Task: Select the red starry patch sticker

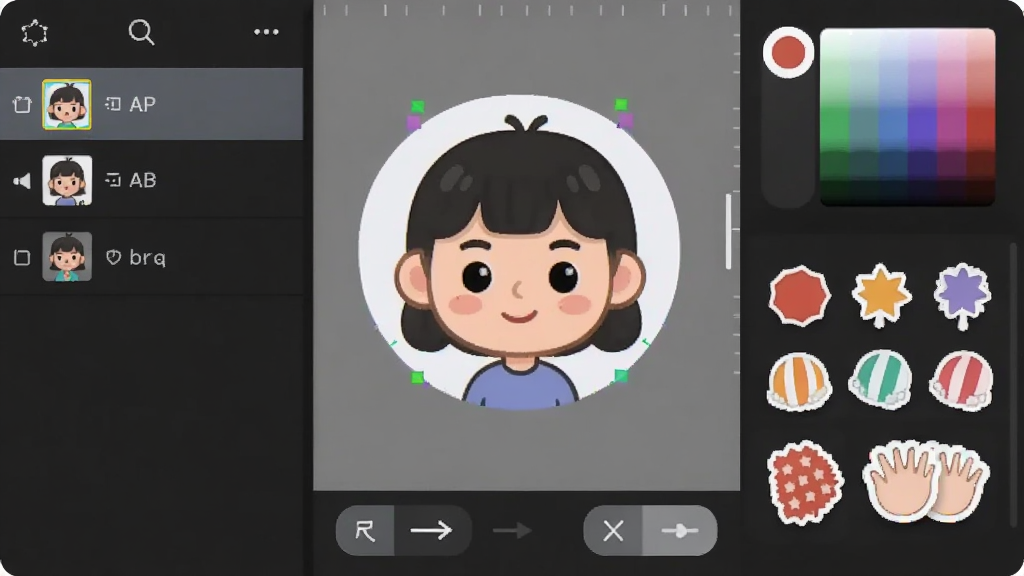Action: (805, 483)
